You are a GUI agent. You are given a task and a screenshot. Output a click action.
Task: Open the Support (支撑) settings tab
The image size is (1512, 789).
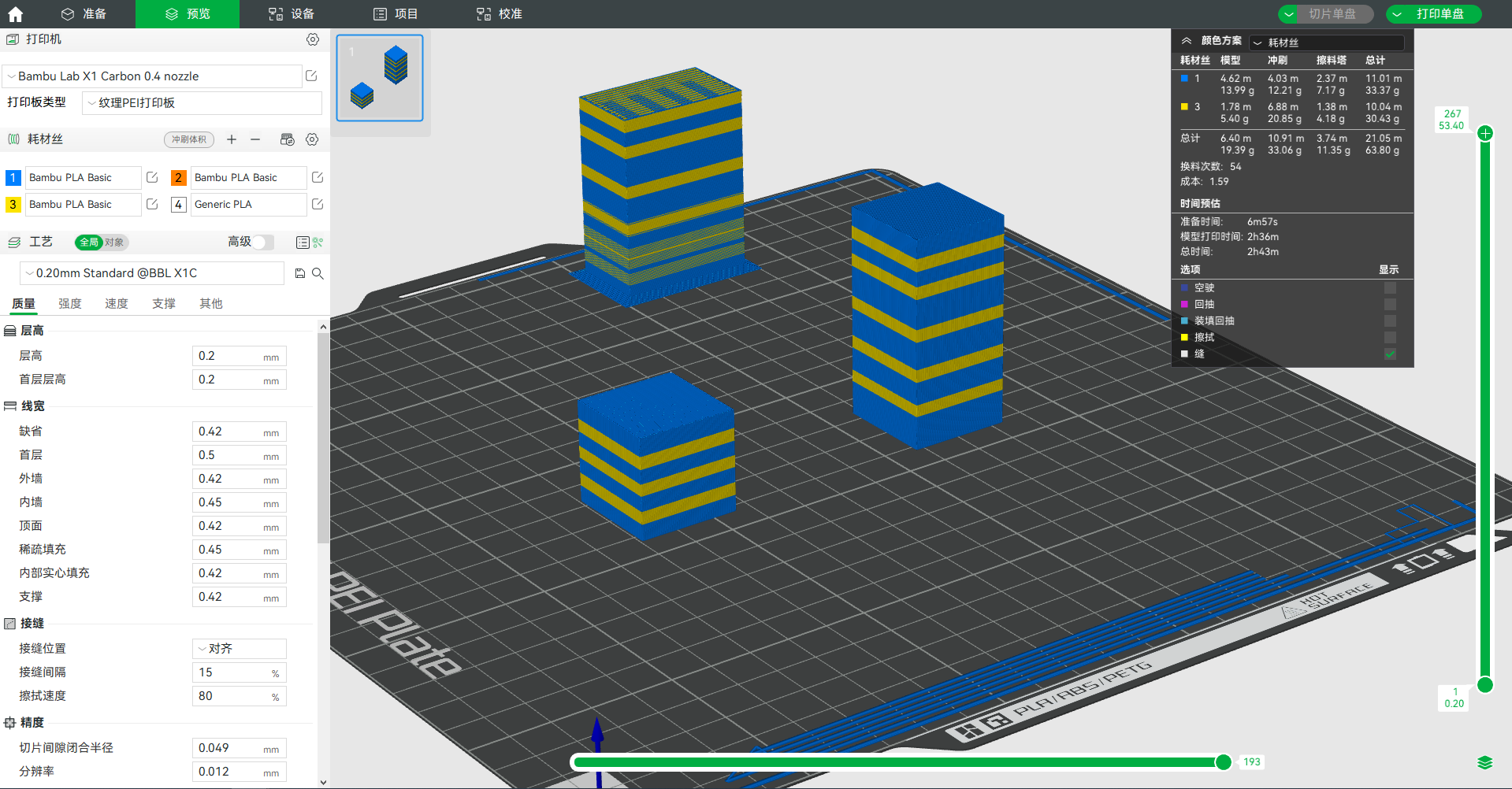coord(164,304)
